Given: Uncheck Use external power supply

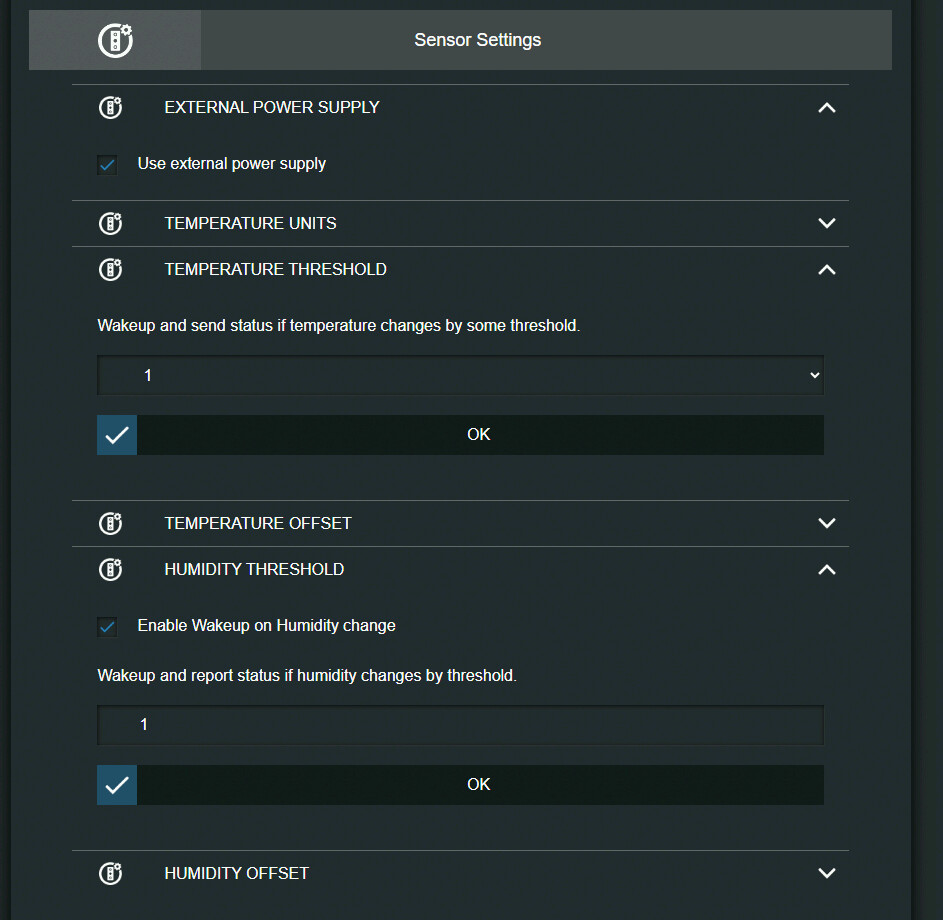Looking at the screenshot, I should [x=107, y=165].
